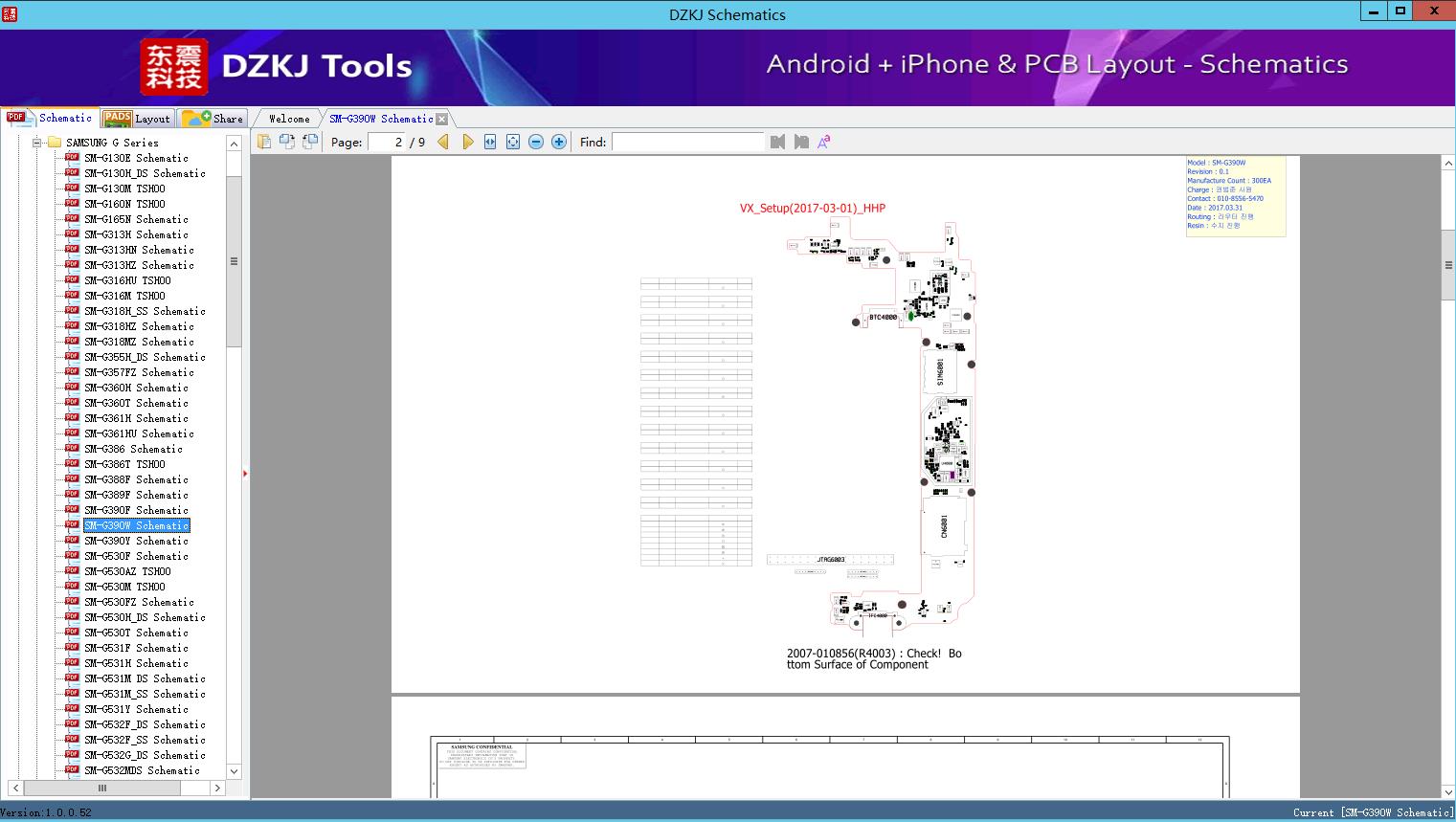Click the fit page icon
The height and width of the screenshot is (822, 1456).
(513, 142)
